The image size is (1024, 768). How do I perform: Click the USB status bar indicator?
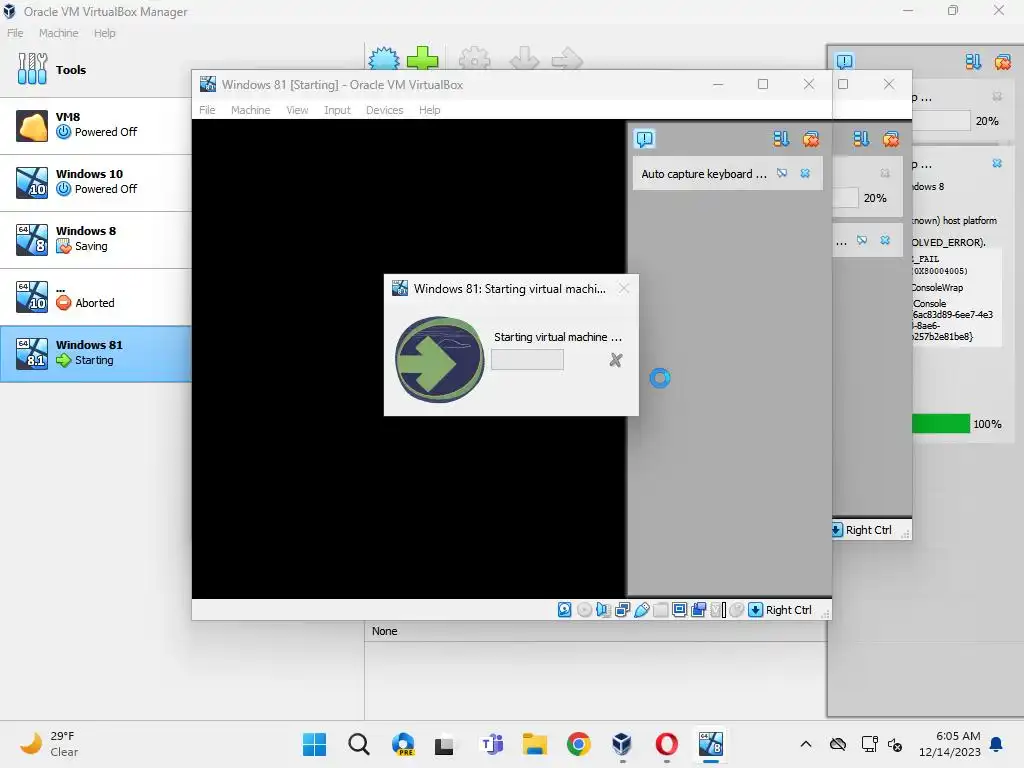coord(641,609)
